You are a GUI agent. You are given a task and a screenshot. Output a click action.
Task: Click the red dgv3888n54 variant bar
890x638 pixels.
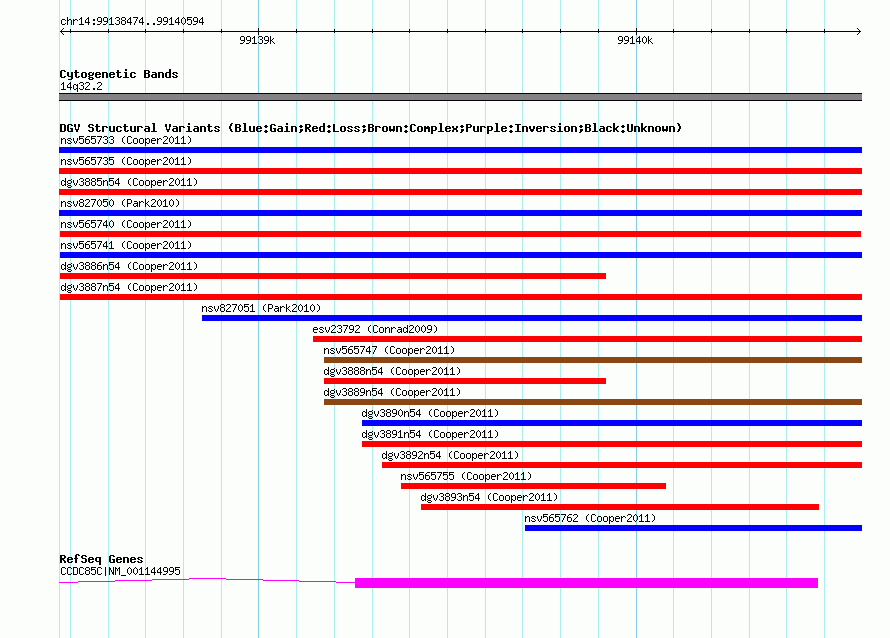click(465, 381)
